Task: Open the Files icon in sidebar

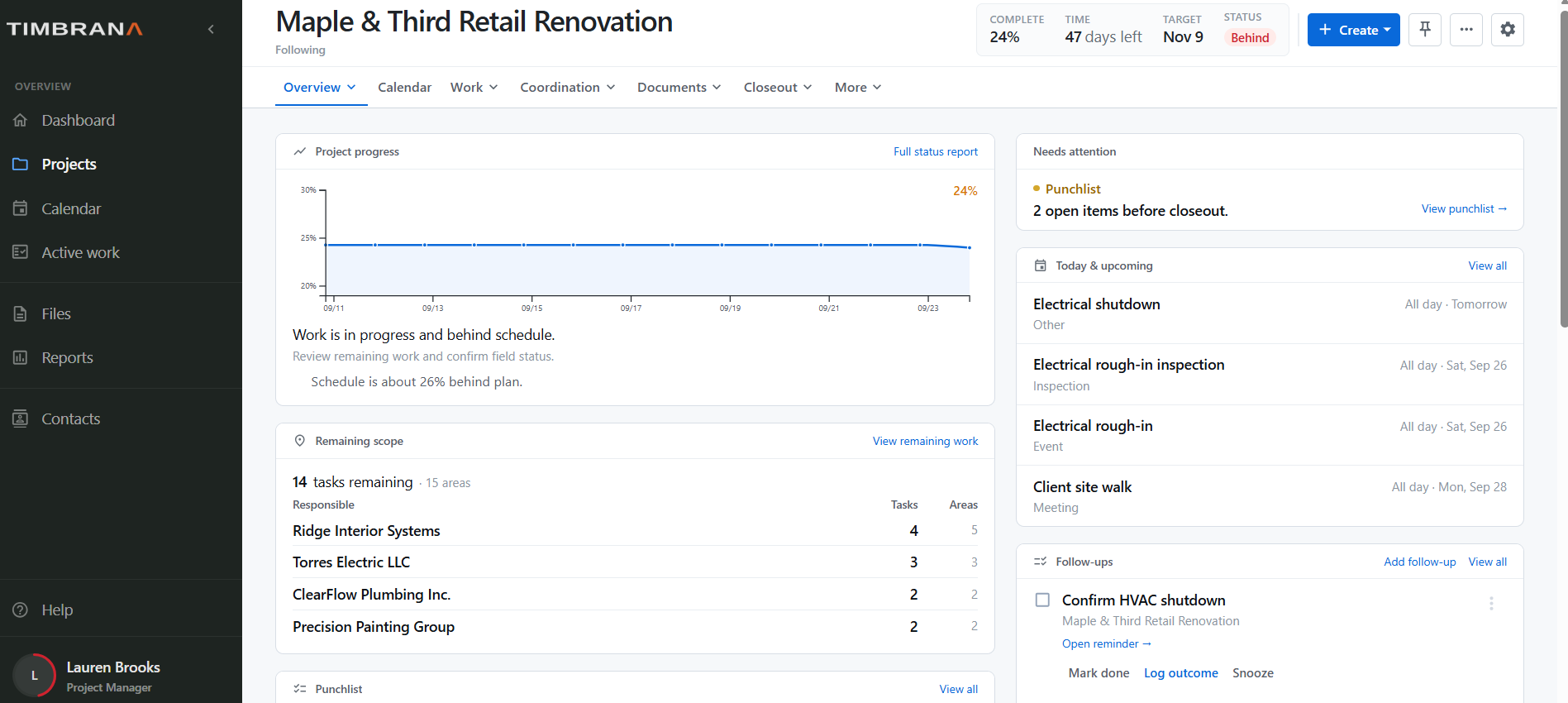Action: [21, 313]
